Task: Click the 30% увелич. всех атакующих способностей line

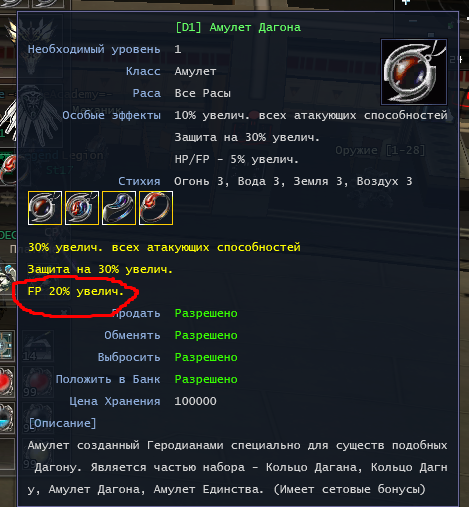Action: 164,247
